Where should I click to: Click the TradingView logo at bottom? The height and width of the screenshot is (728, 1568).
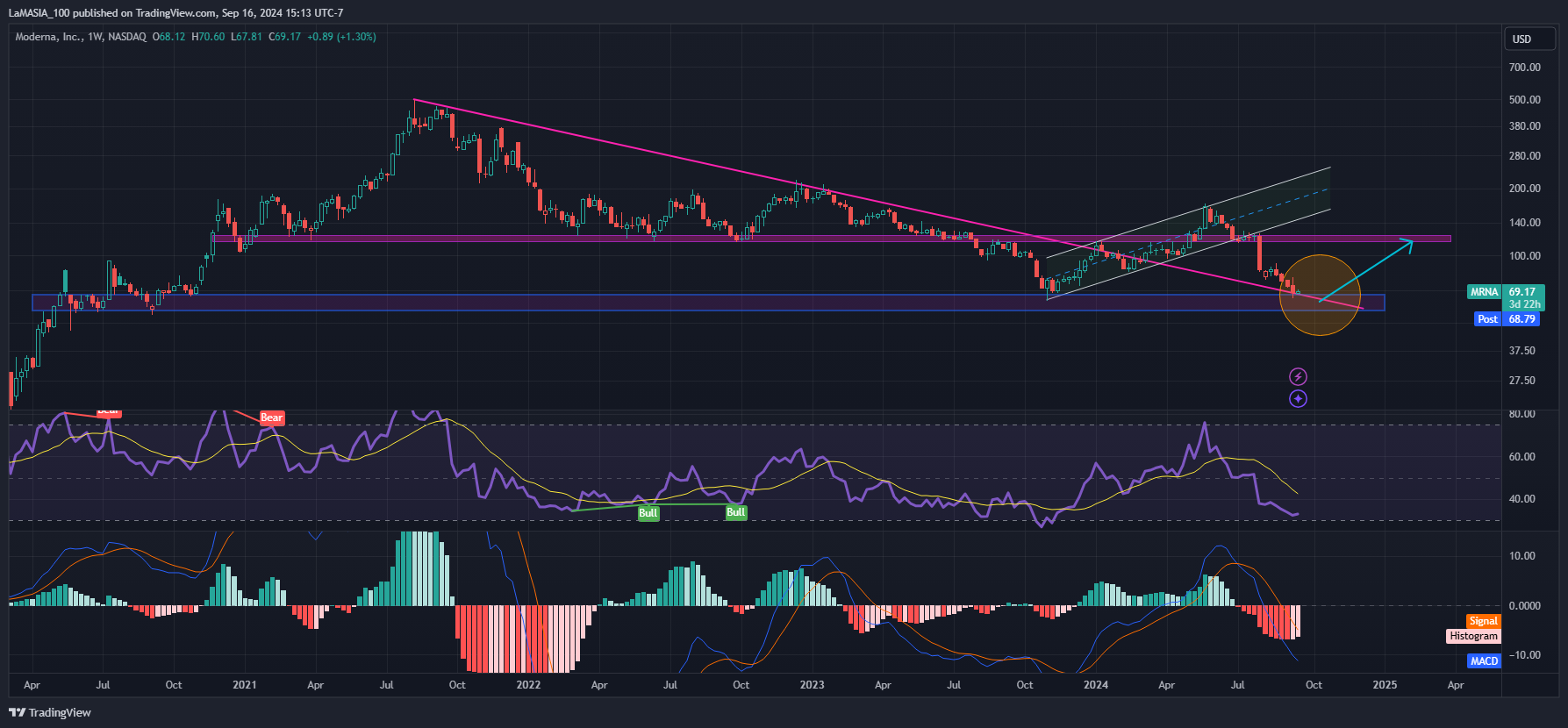(x=50, y=712)
